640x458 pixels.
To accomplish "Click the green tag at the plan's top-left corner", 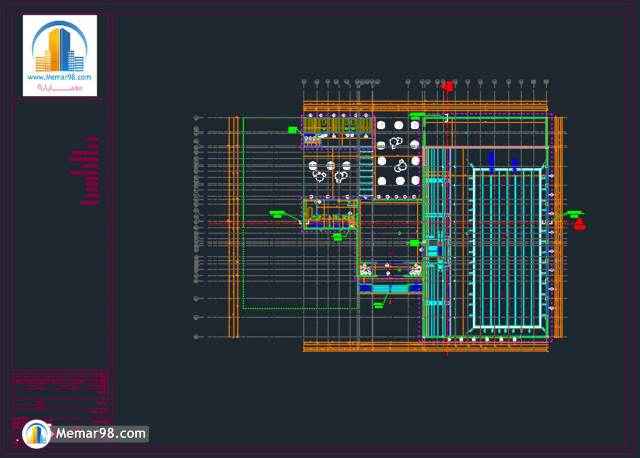I will click(293, 129).
